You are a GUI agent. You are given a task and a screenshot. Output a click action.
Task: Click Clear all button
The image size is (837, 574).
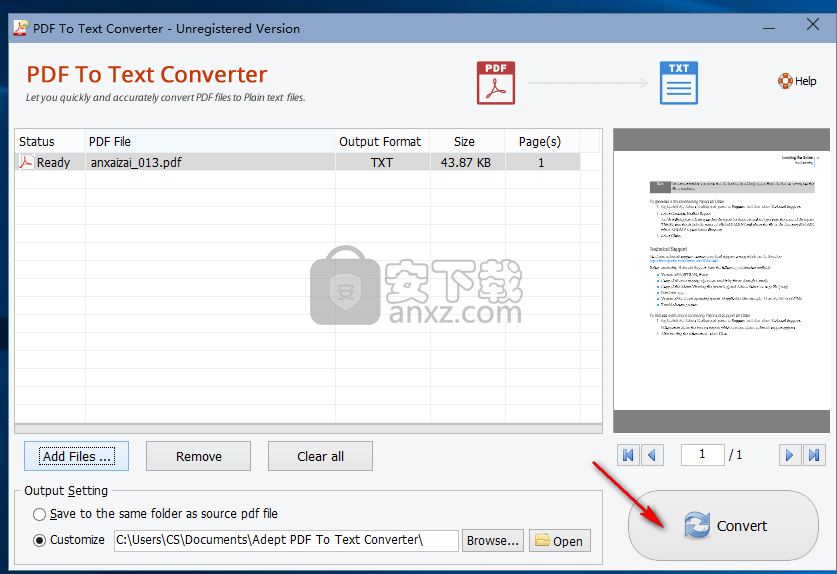(x=320, y=456)
